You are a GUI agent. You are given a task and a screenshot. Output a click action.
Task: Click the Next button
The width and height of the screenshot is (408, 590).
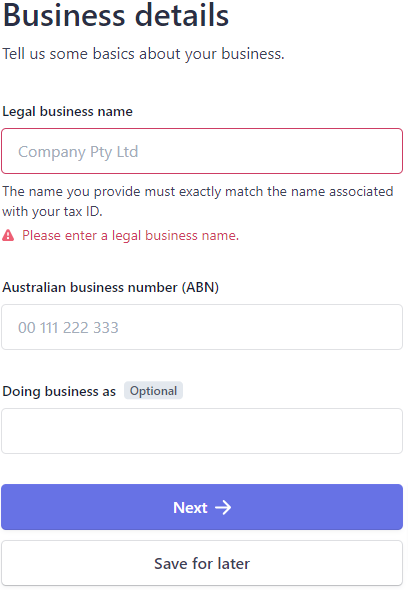click(202, 507)
